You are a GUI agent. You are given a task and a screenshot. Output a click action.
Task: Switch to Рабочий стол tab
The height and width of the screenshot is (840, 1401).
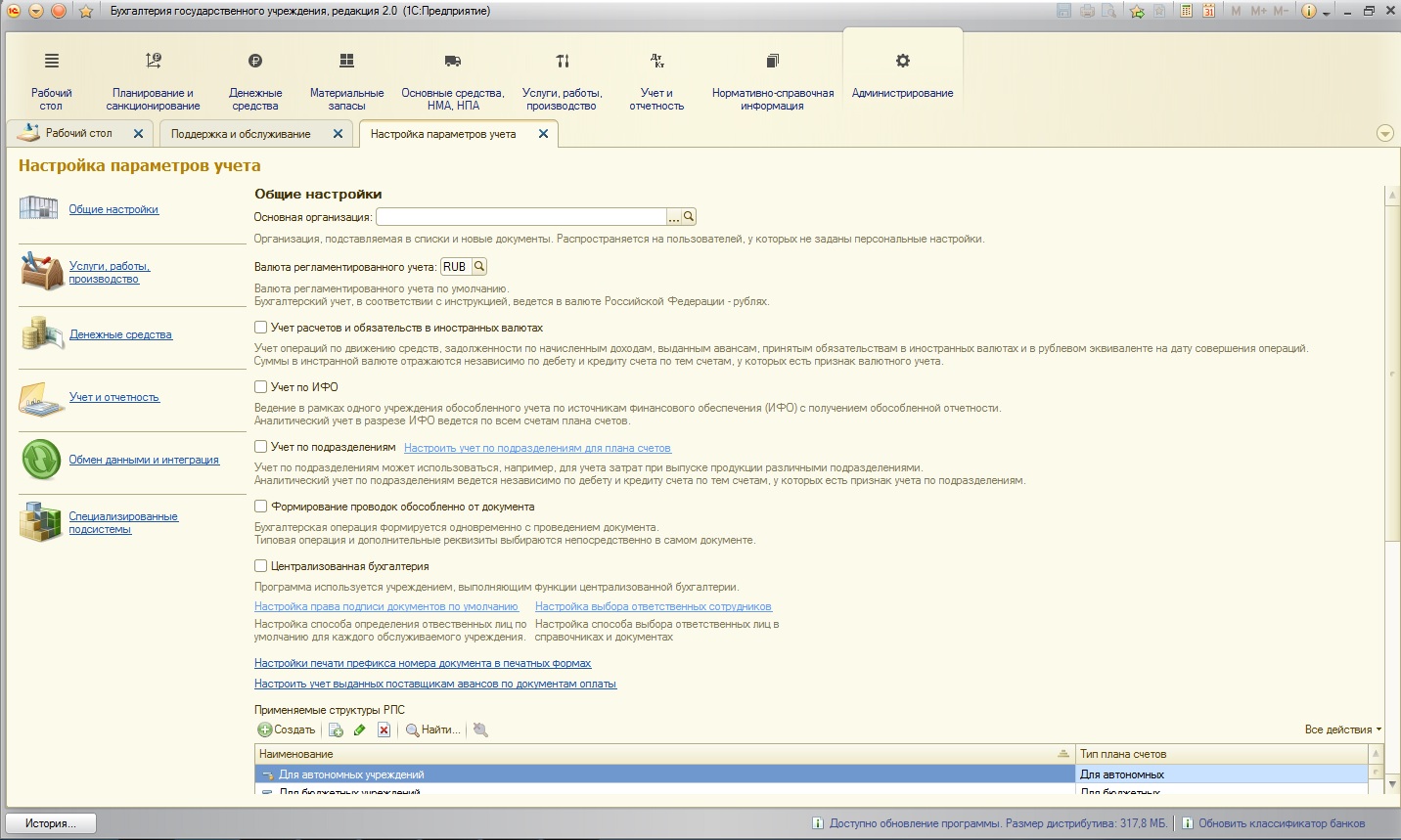(79, 133)
